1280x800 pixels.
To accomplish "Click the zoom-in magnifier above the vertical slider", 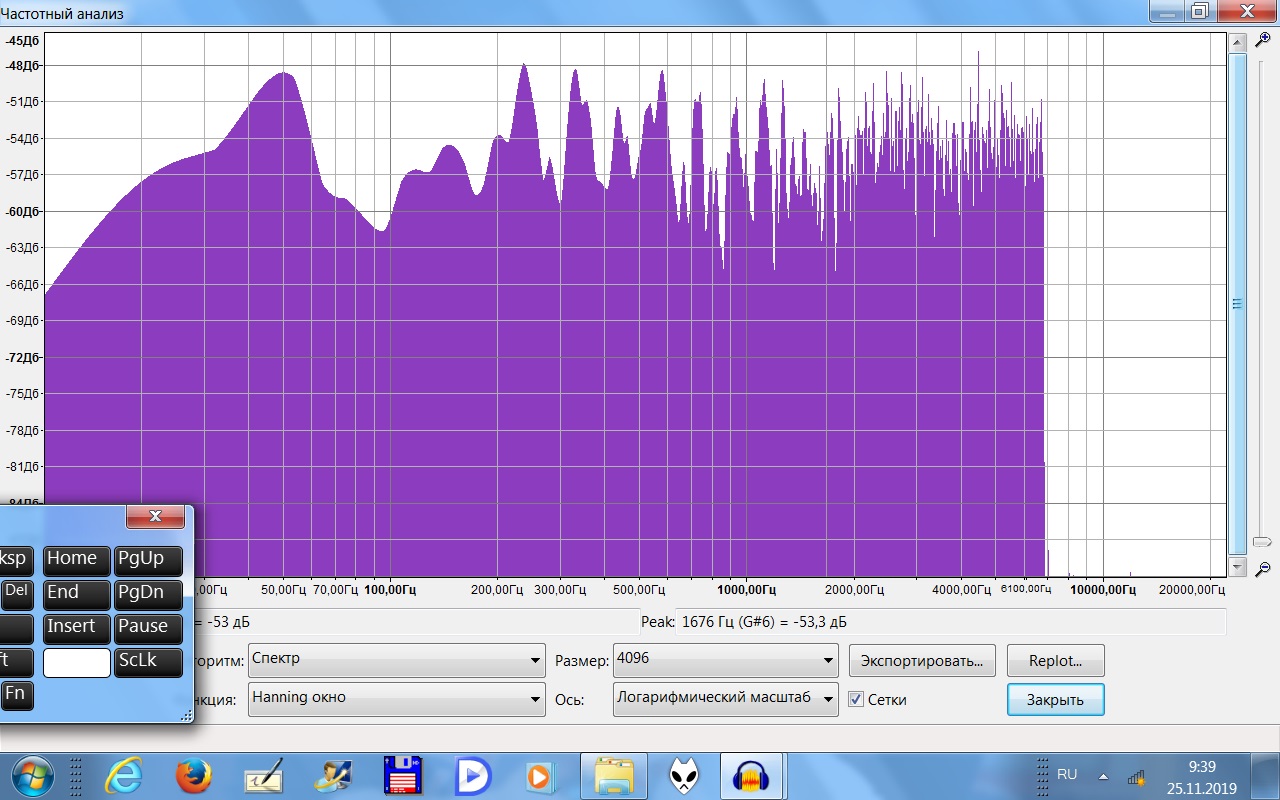I will 1263,39.
